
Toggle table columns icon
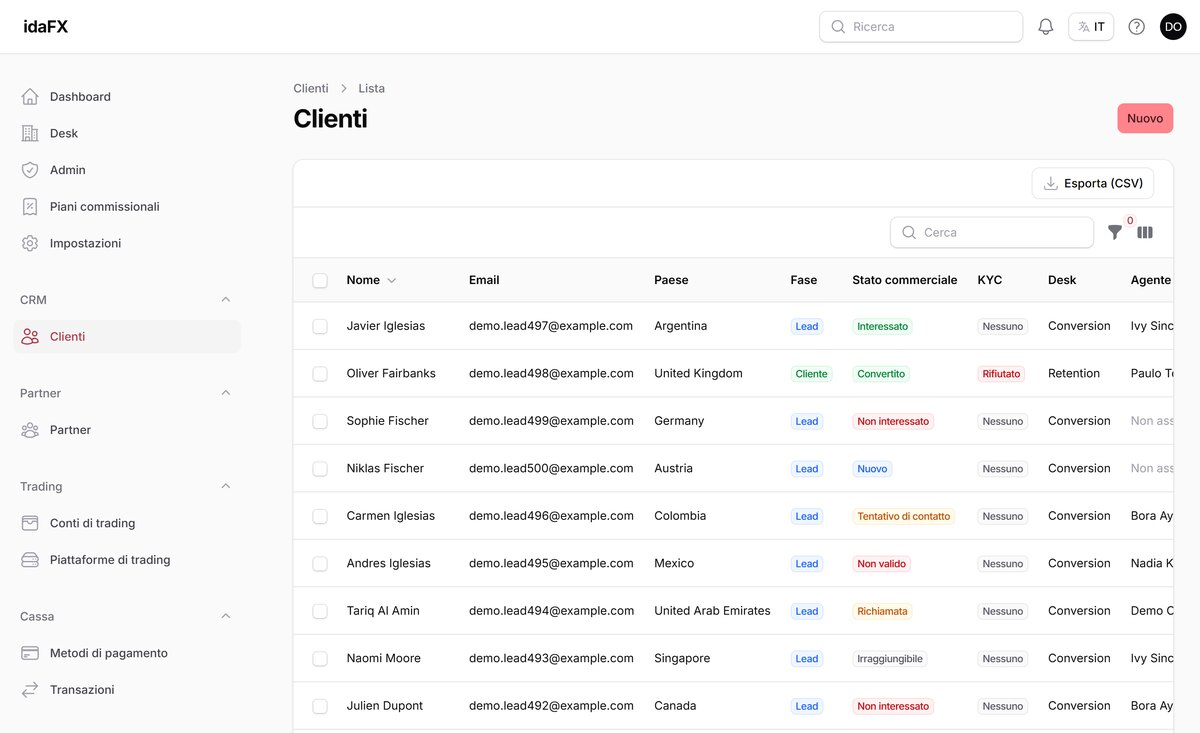click(1145, 232)
